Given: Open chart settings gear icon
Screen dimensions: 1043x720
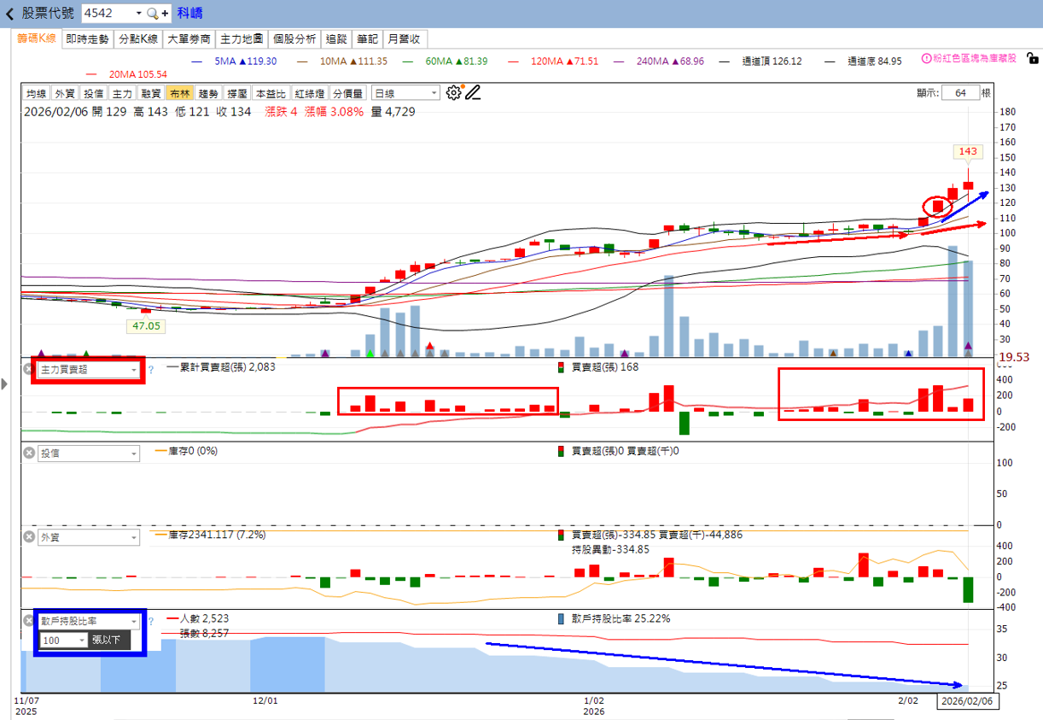Looking at the screenshot, I should [x=454, y=93].
